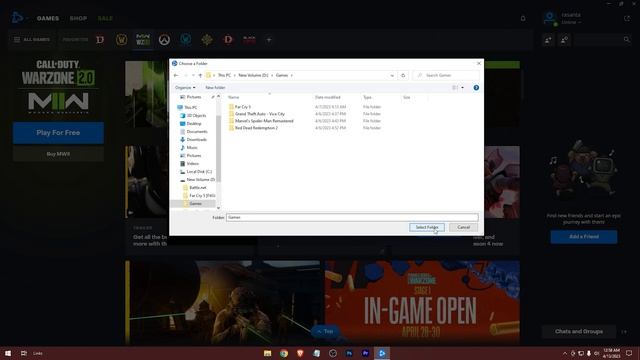Screen dimensions: 640x360
Task: Open Battle.net notifications bell
Action: pyautogui.click(x=523, y=18)
